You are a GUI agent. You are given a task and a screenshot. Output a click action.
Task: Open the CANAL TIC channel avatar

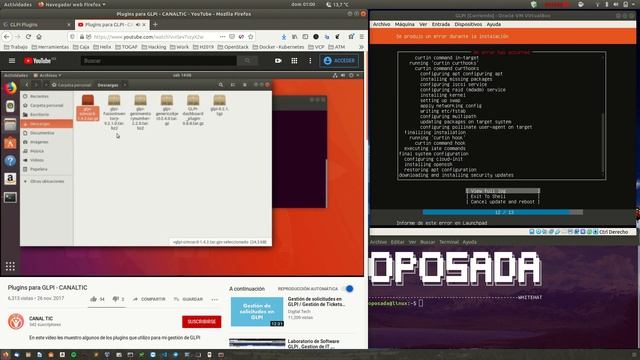pyautogui.click(x=16, y=322)
